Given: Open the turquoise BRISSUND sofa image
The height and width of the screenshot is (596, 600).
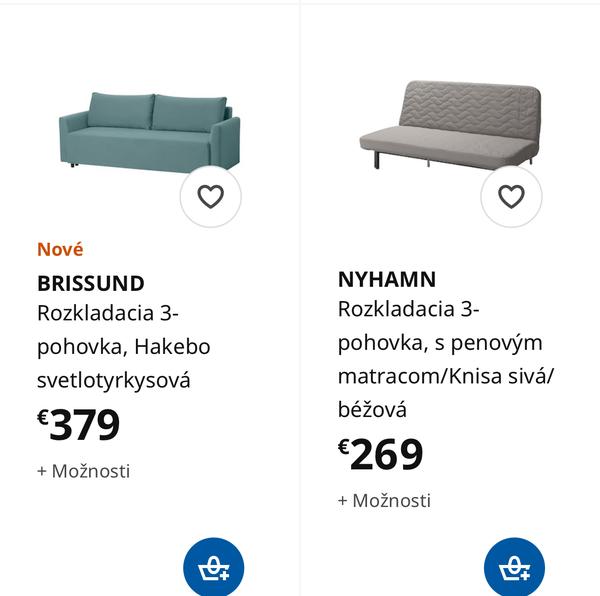Looking at the screenshot, I should [148, 132].
